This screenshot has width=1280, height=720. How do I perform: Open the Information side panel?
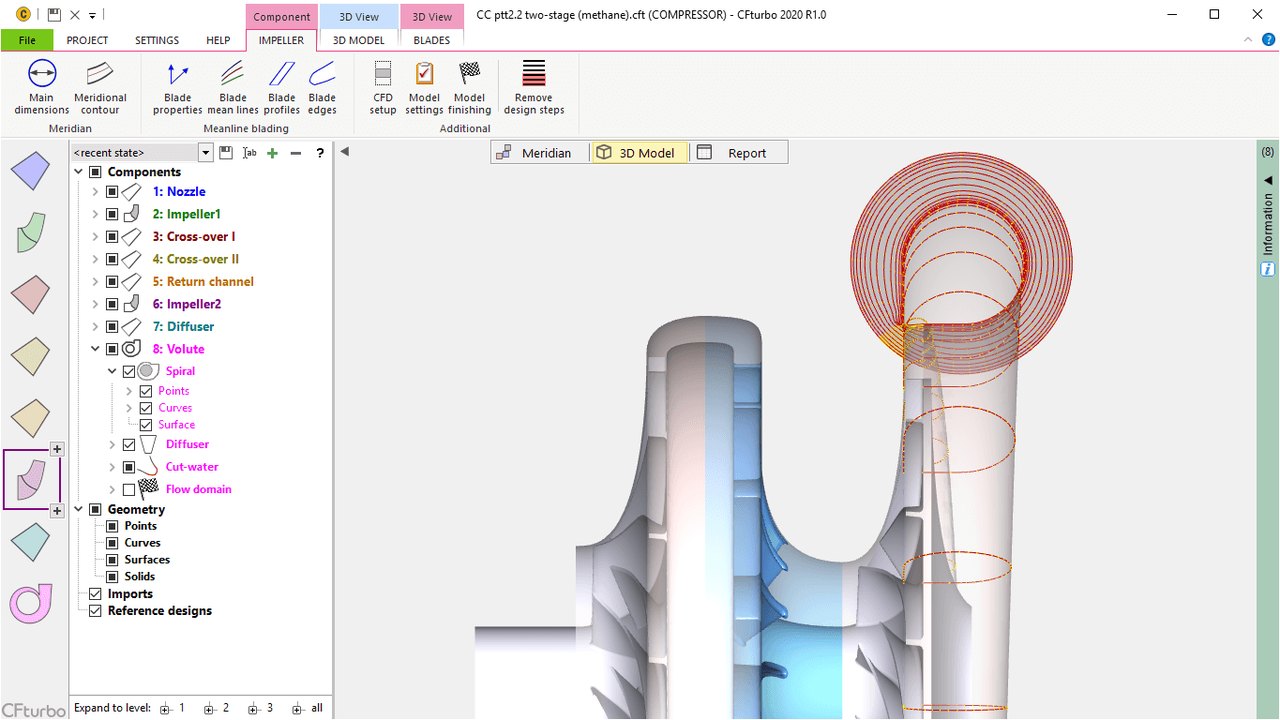pyautogui.click(x=1268, y=222)
